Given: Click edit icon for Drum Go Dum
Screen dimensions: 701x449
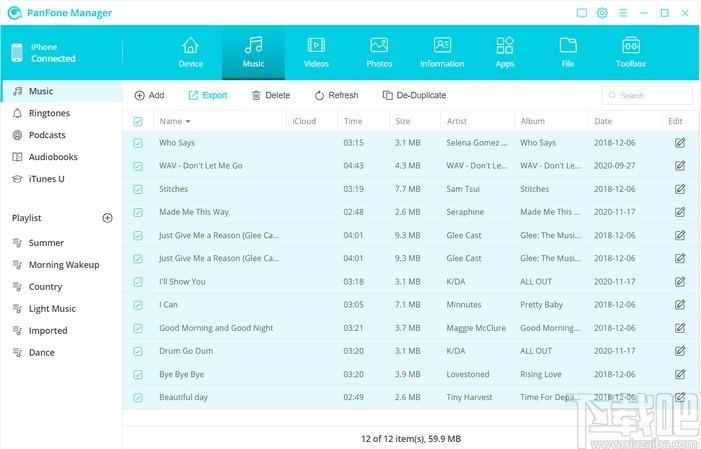Looking at the screenshot, I should (680, 351).
